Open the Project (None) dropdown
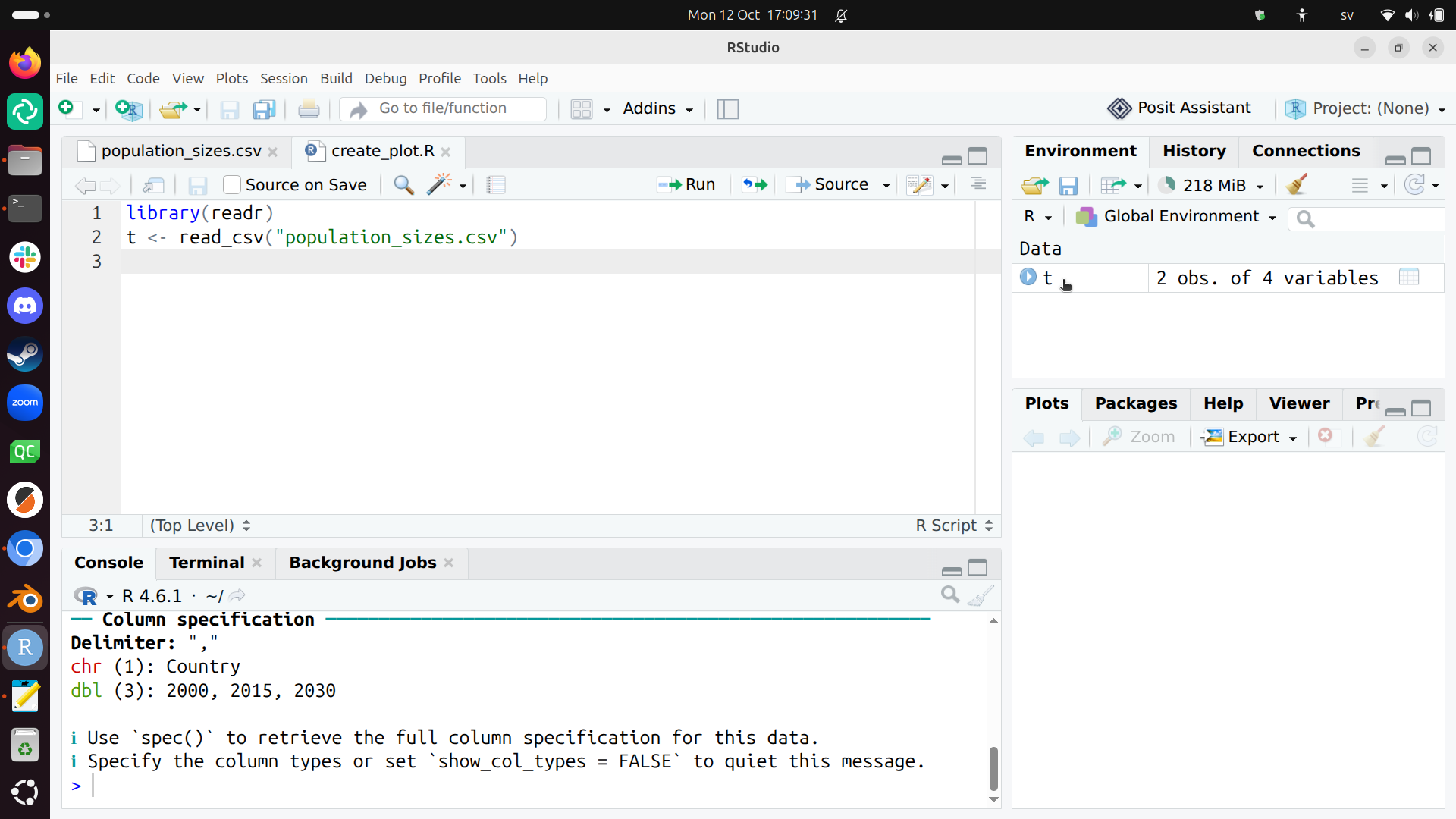Image resolution: width=1456 pixels, height=819 pixels. pyautogui.click(x=1366, y=108)
